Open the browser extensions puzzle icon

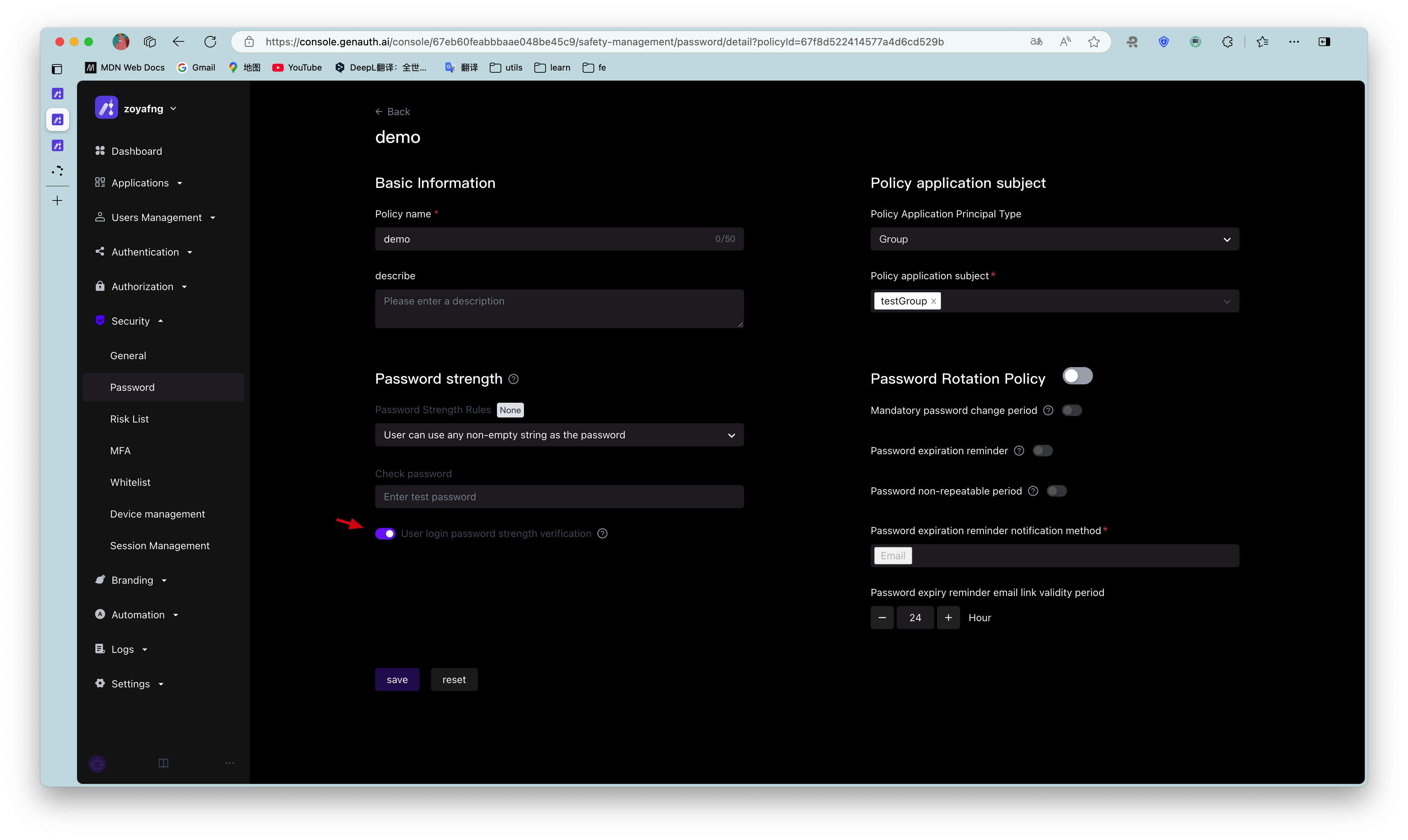1227,42
